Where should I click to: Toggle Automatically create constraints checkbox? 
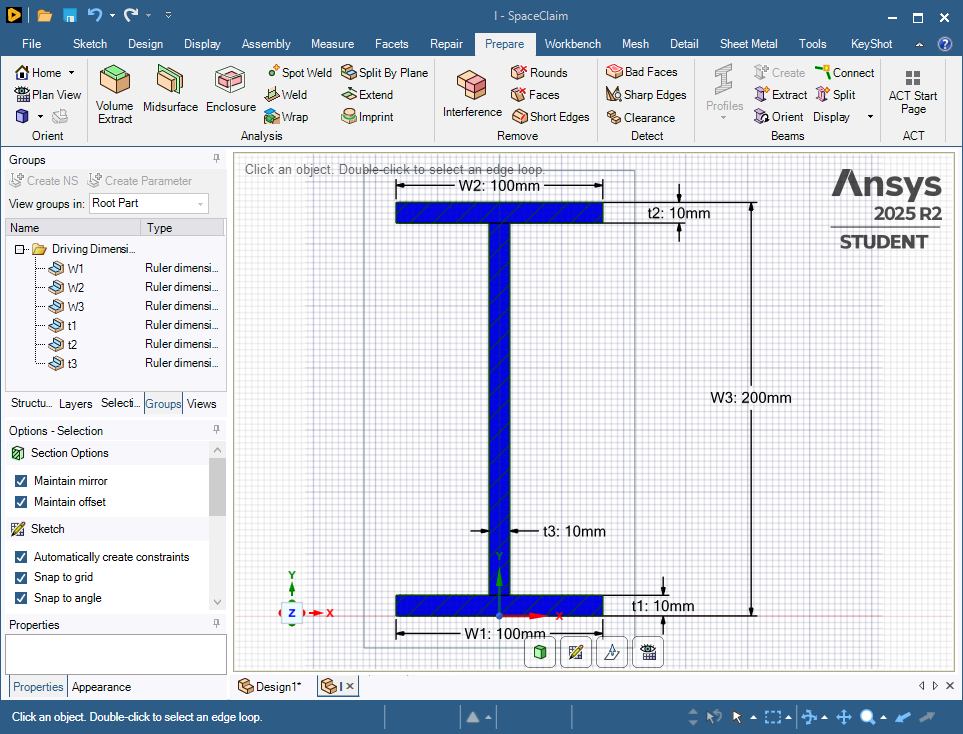tap(21, 557)
